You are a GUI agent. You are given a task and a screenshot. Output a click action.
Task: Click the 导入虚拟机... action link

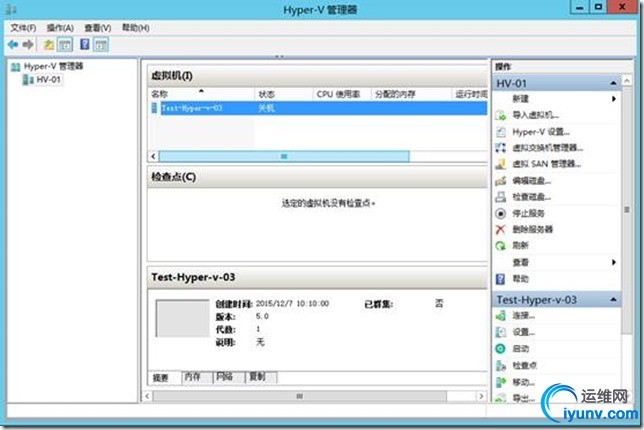click(x=536, y=115)
